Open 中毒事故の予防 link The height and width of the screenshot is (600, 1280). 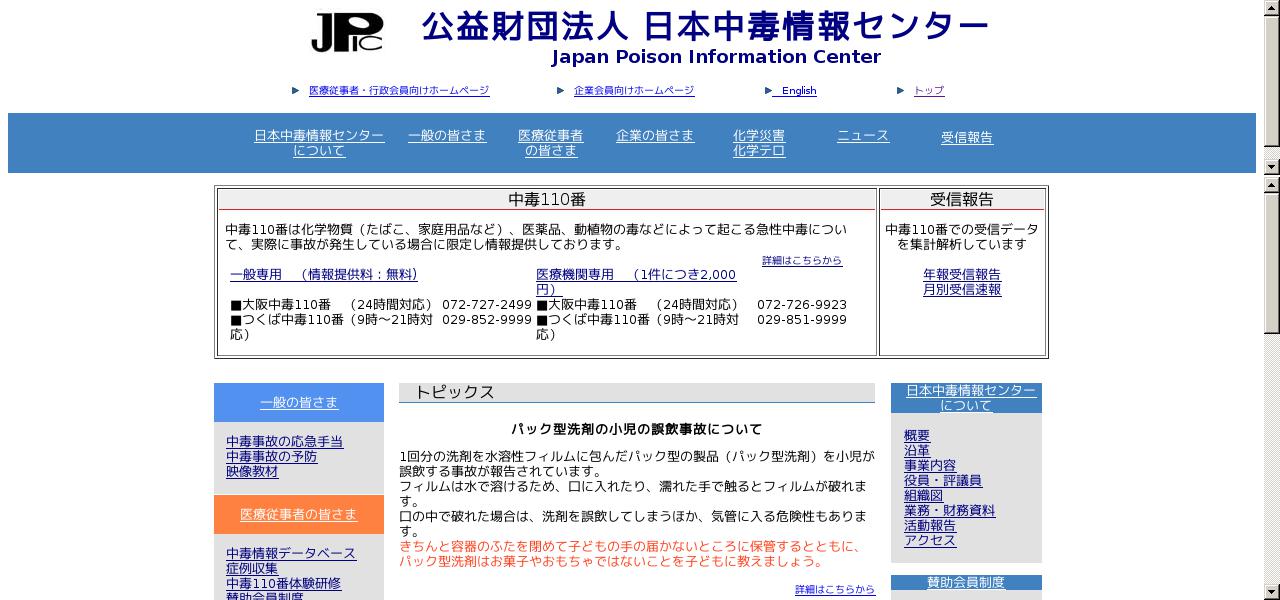(x=272, y=457)
